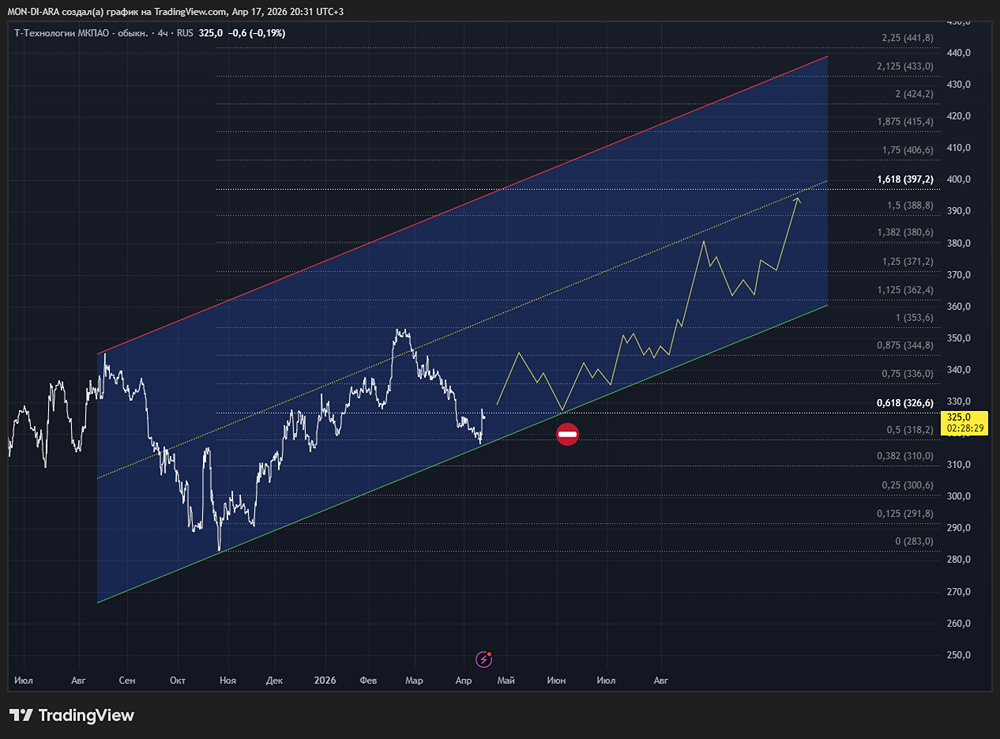Image resolution: width=1000 pixels, height=739 pixels.
Task: Click the purple lightning event icon above the date axis
Action: pyautogui.click(x=483, y=659)
